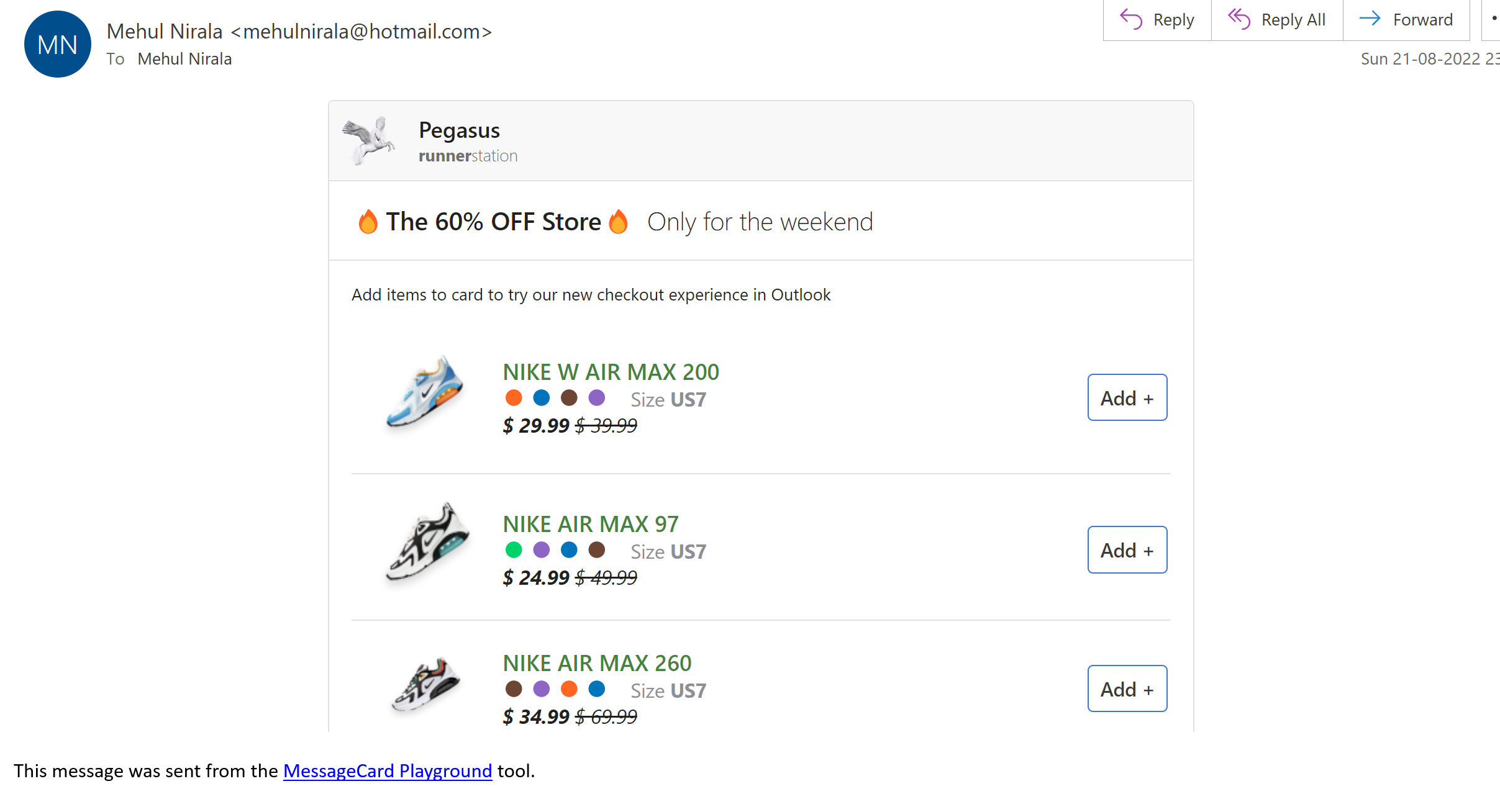Select orange color for Air Max 200
This screenshot has height=812, width=1500.
point(514,398)
